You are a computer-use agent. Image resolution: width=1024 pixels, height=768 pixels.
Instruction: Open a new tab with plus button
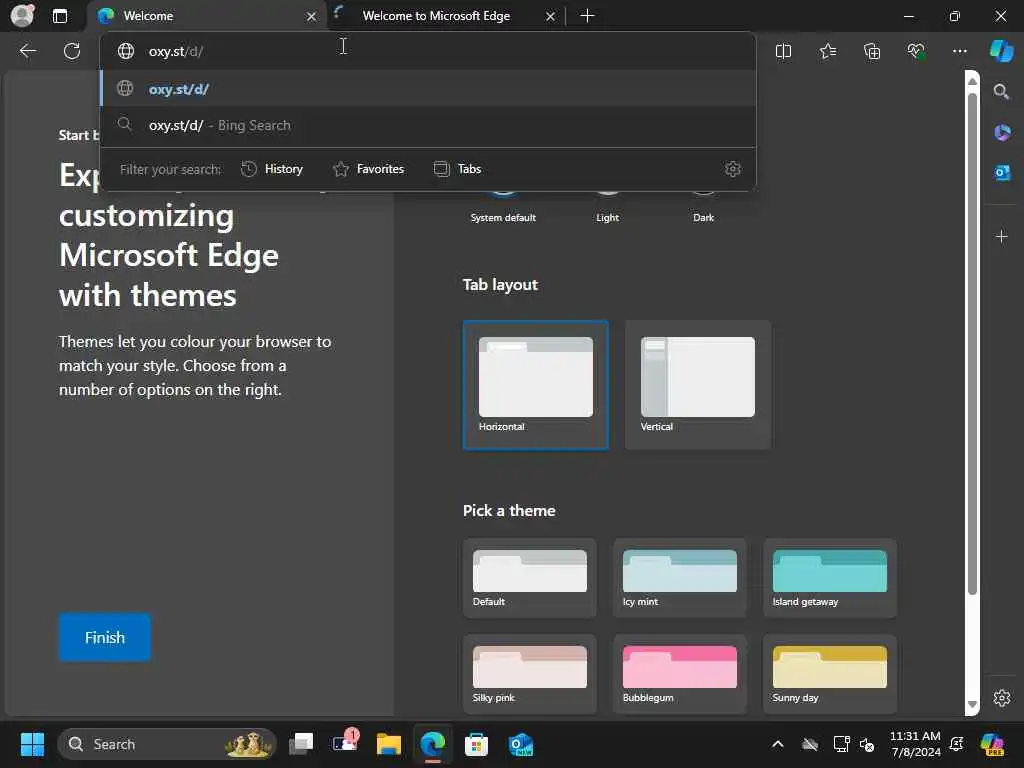[587, 16]
